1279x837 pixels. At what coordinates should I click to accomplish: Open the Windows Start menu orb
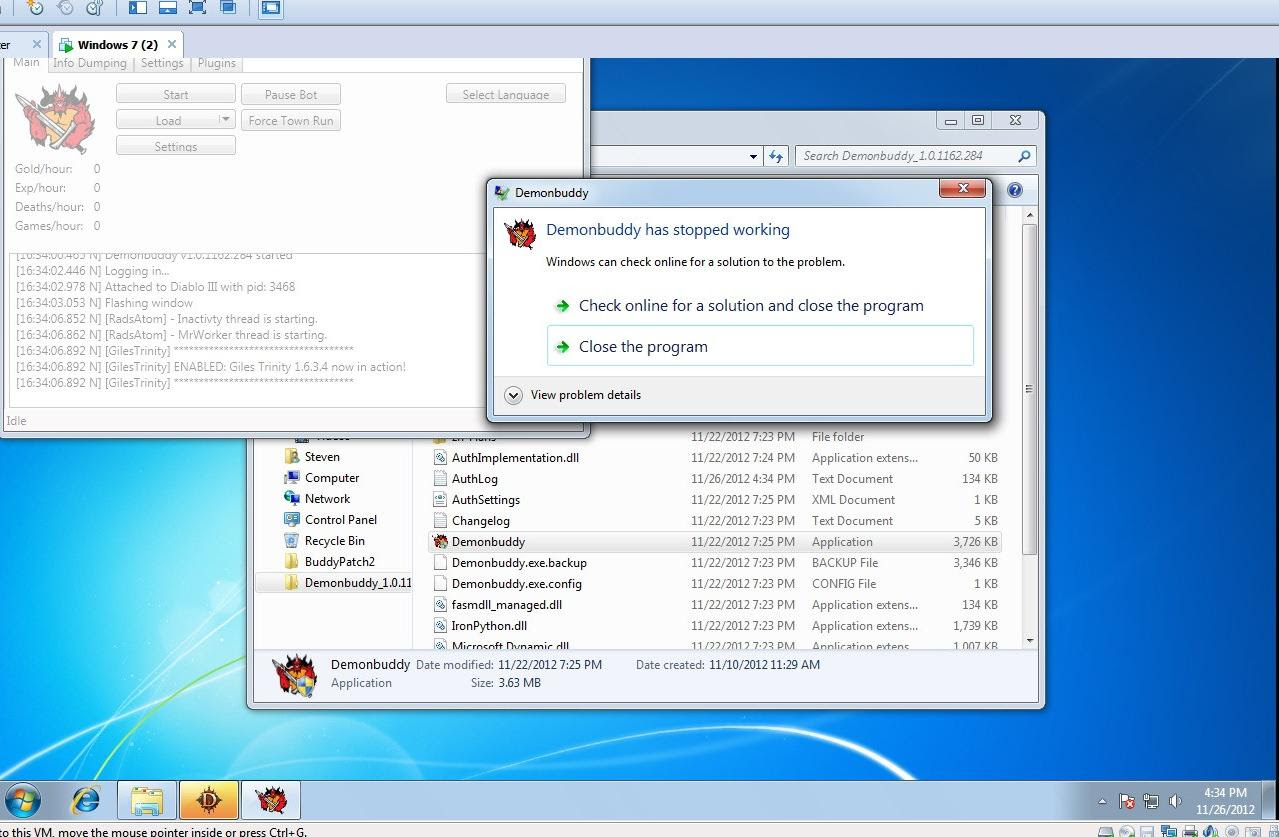coord(23,801)
